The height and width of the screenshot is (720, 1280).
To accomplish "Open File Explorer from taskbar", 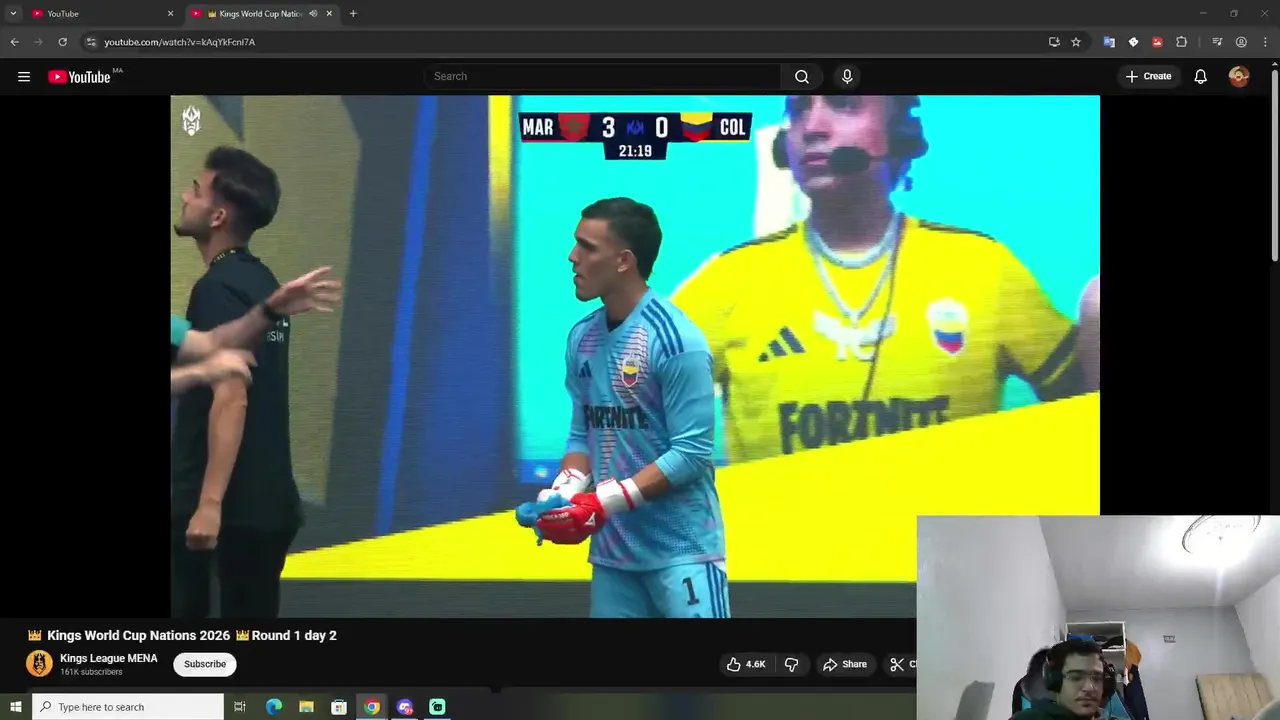I will pyautogui.click(x=307, y=707).
